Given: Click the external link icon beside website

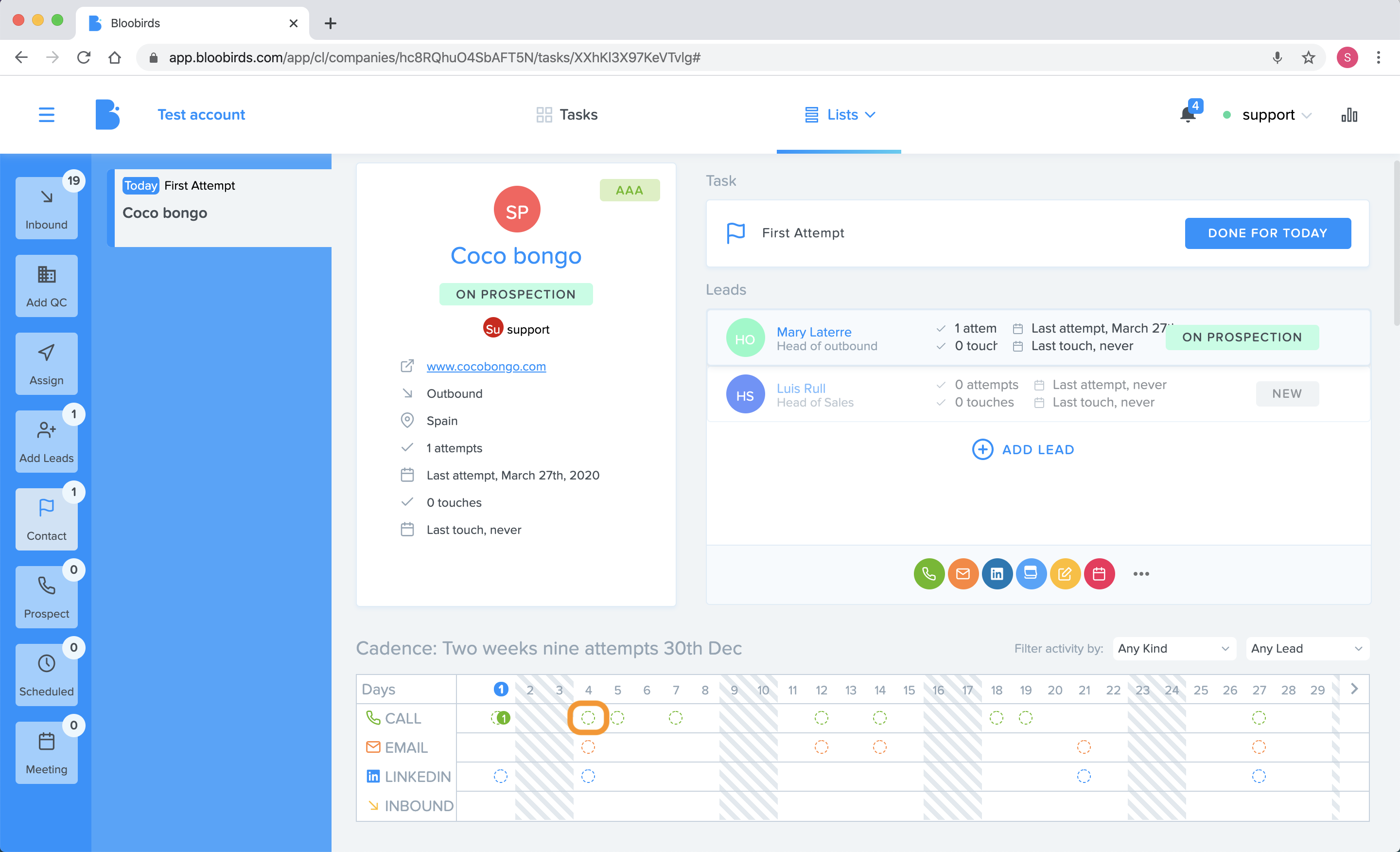Looking at the screenshot, I should pyautogui.click(x=407, y=366).
